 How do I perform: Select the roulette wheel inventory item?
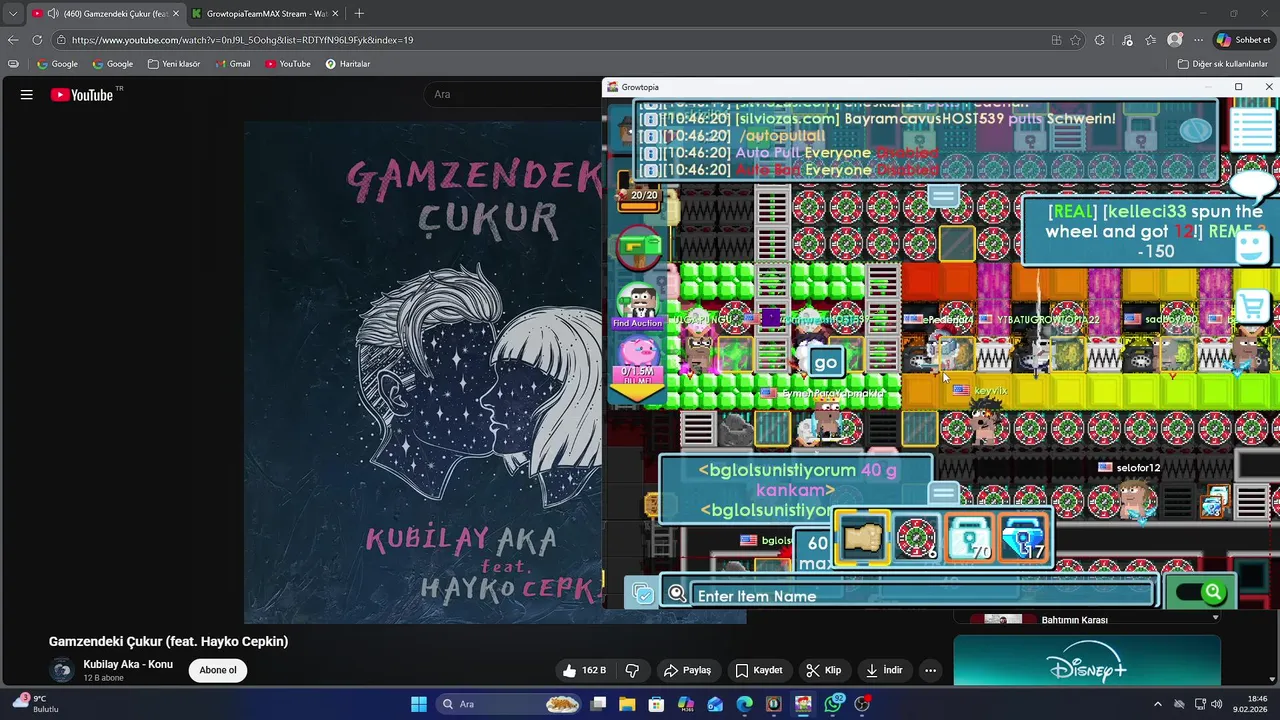916,540
